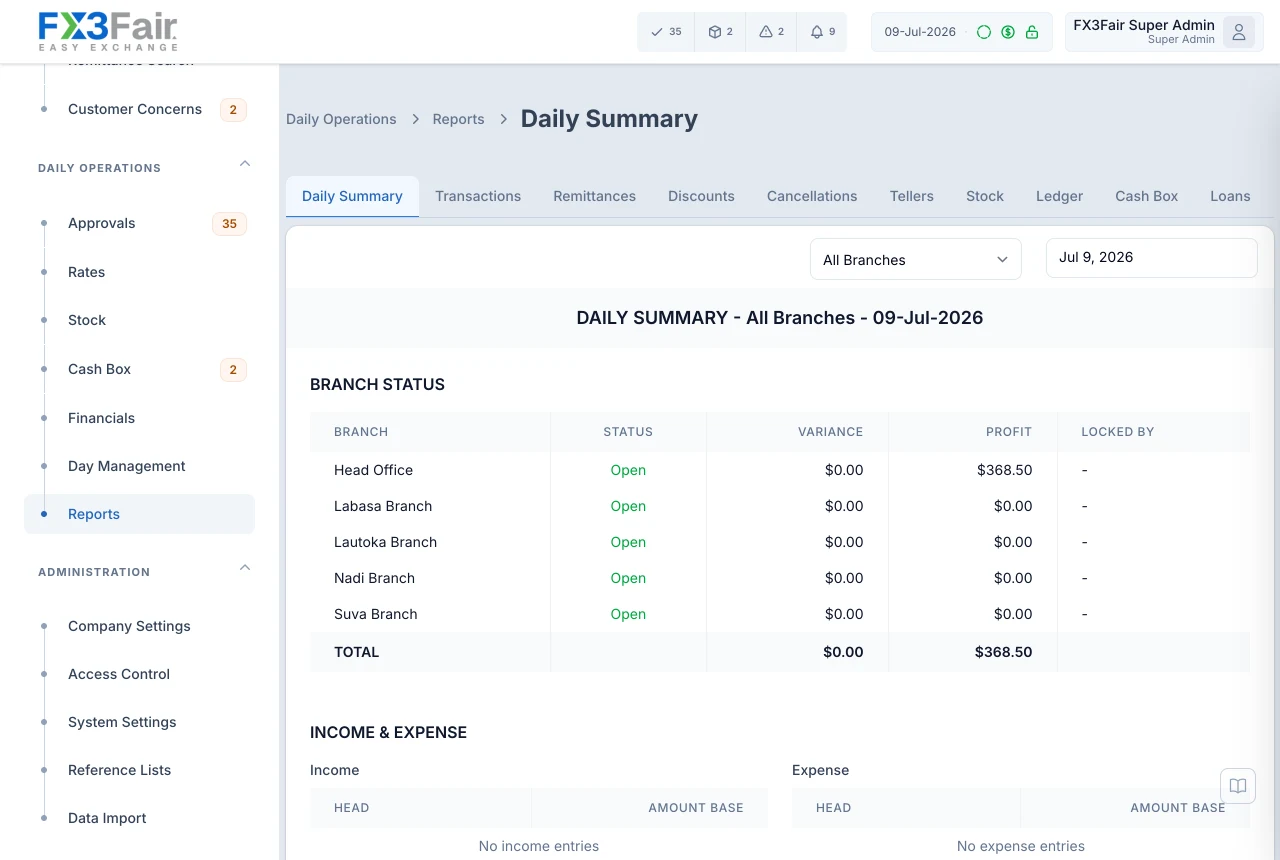
Task: Open Reference Lists in the sidebar
Action: pyautogui.click(x=139, y=770)
